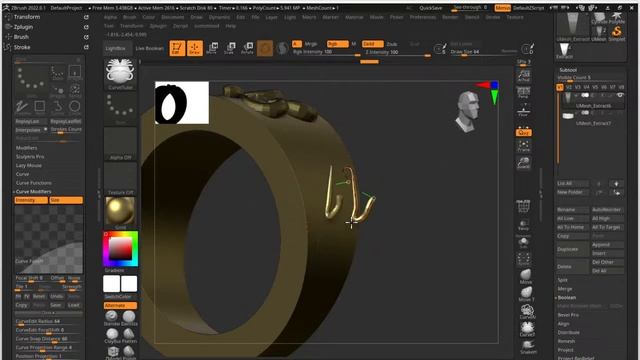Click the gizmo 3D sphere icon

[x=265, y=49]
